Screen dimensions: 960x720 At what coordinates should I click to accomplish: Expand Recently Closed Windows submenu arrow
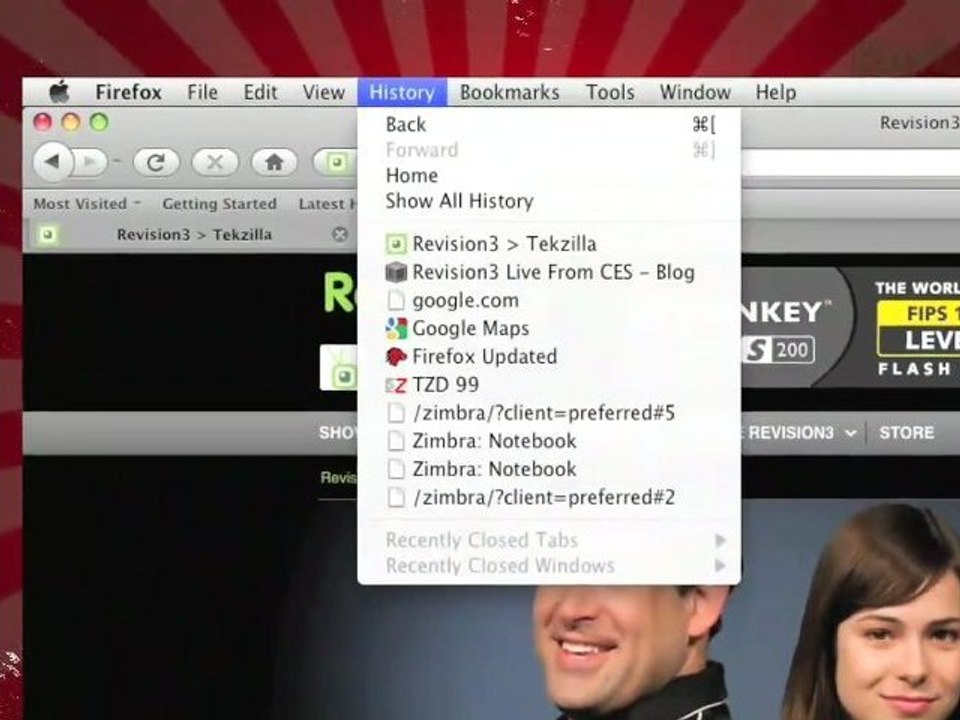pyautogui.click(x=721, y=566)
